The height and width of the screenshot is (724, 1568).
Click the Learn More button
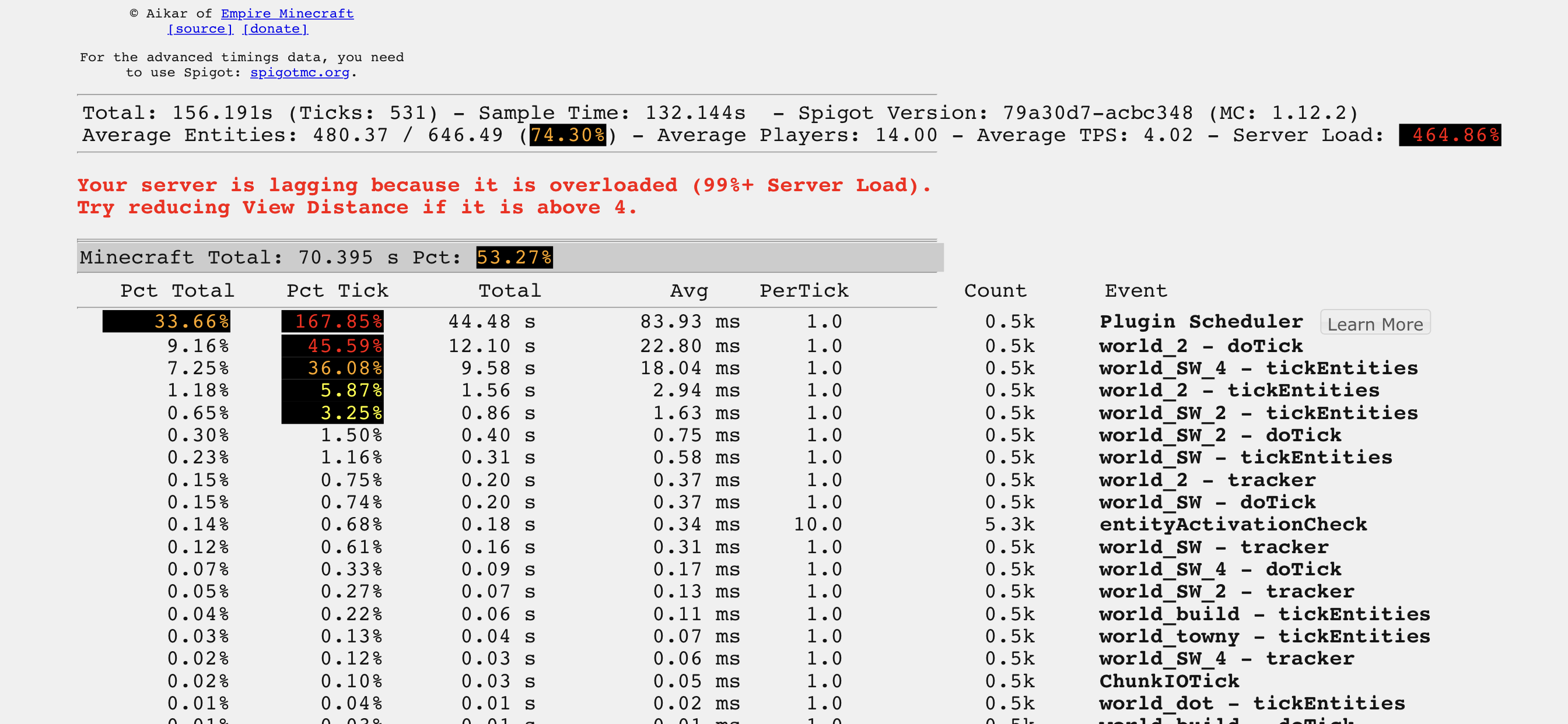1374,324
